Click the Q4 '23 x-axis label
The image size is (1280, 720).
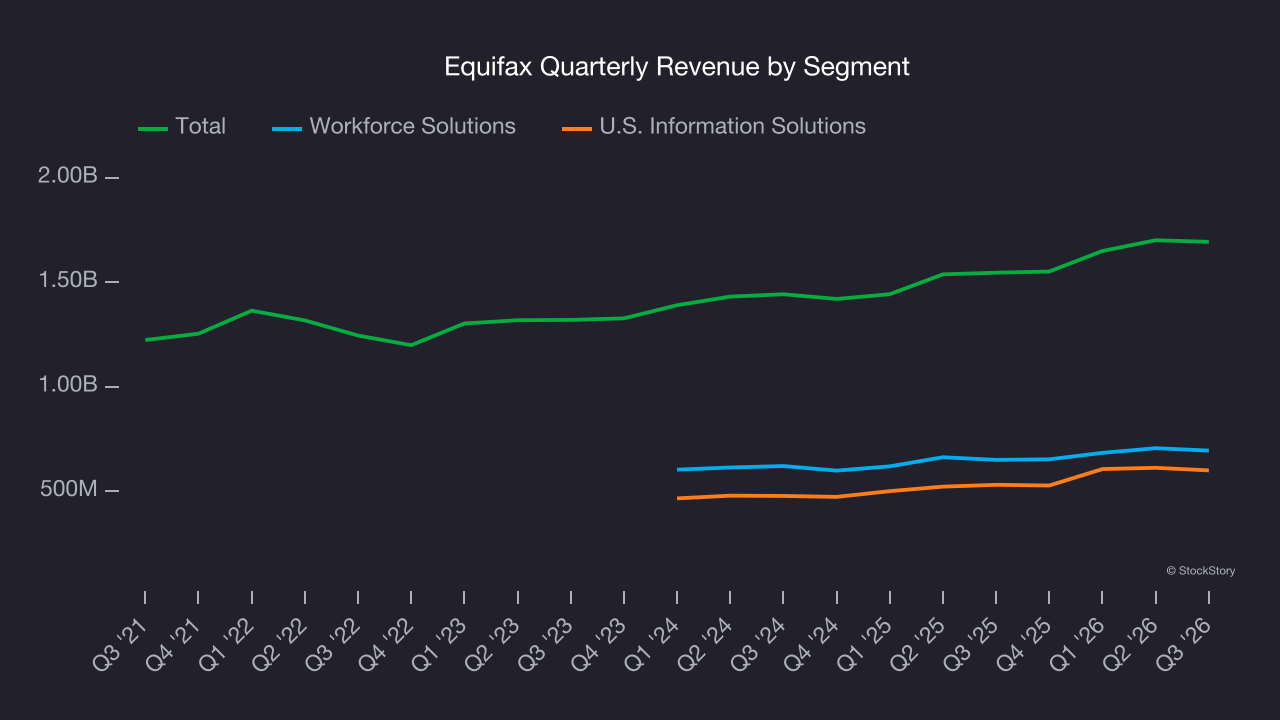click(x=601, y=643)
